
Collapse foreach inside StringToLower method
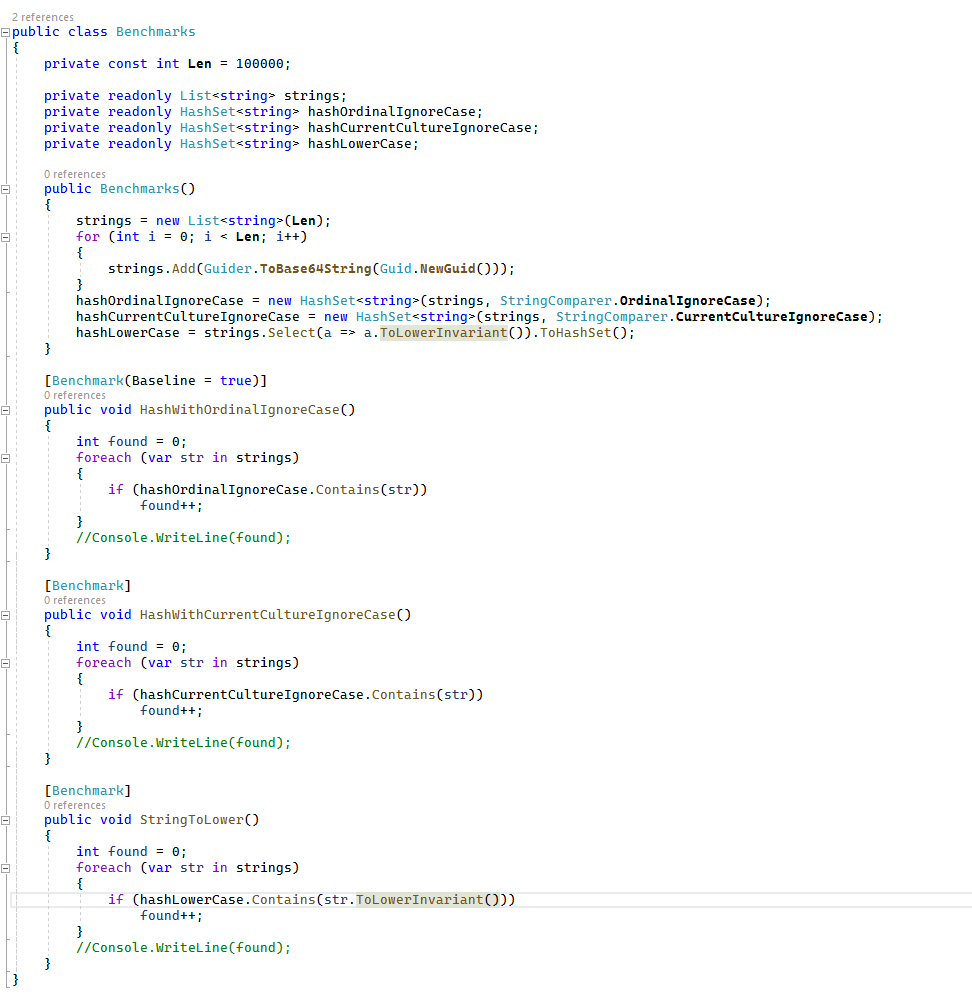6,868
